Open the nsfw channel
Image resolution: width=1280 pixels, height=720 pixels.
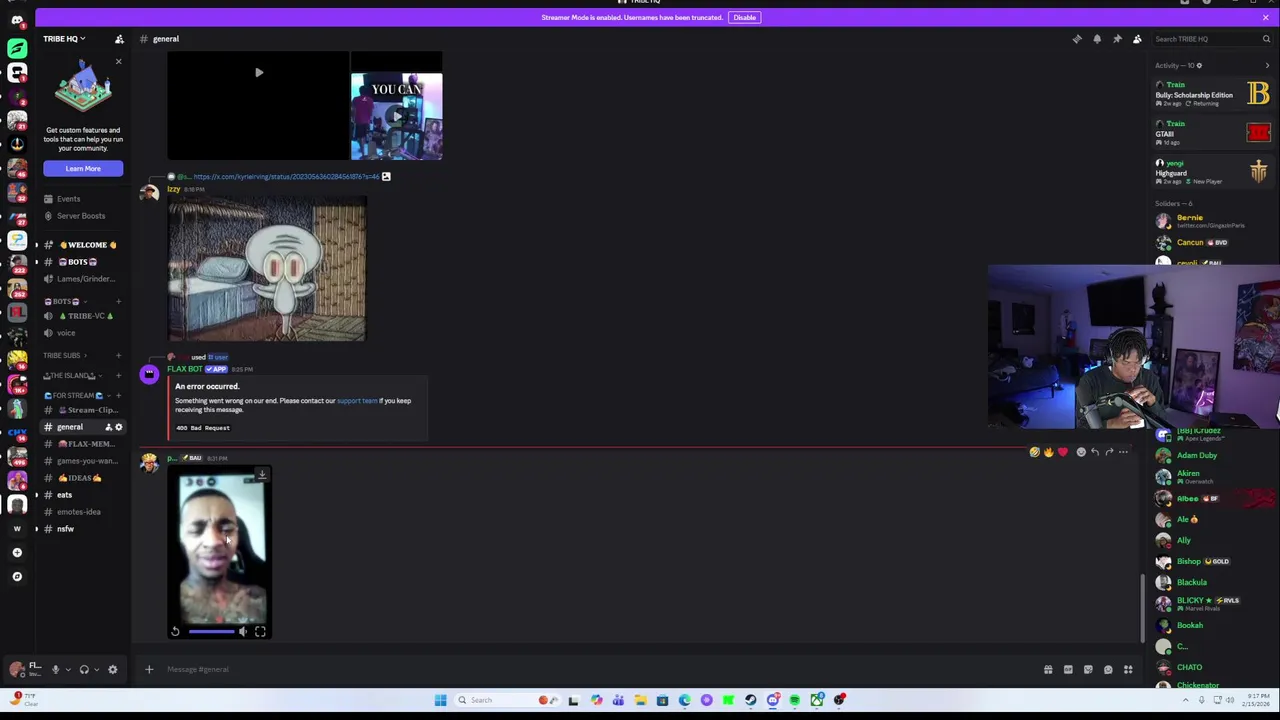(82, 529)
